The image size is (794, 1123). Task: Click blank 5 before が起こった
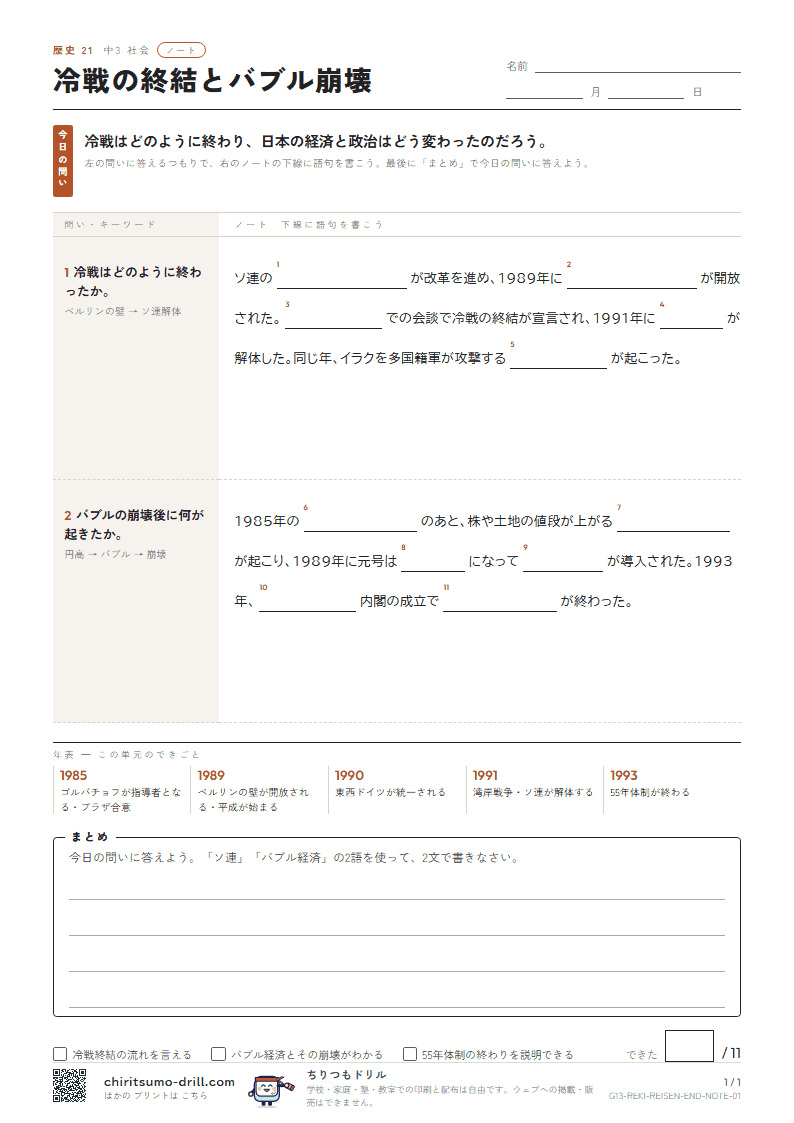pyautogui.click(x=558, y=360)
